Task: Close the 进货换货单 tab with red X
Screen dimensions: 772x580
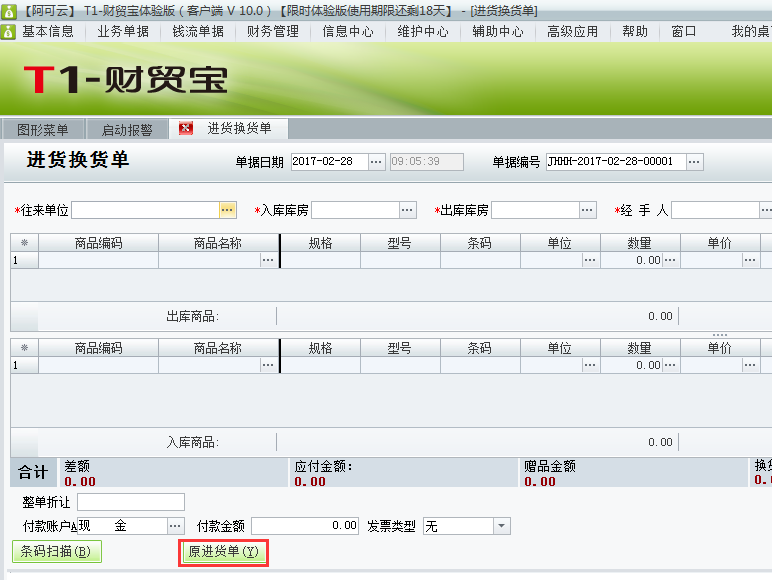Action: coord(186,129)
